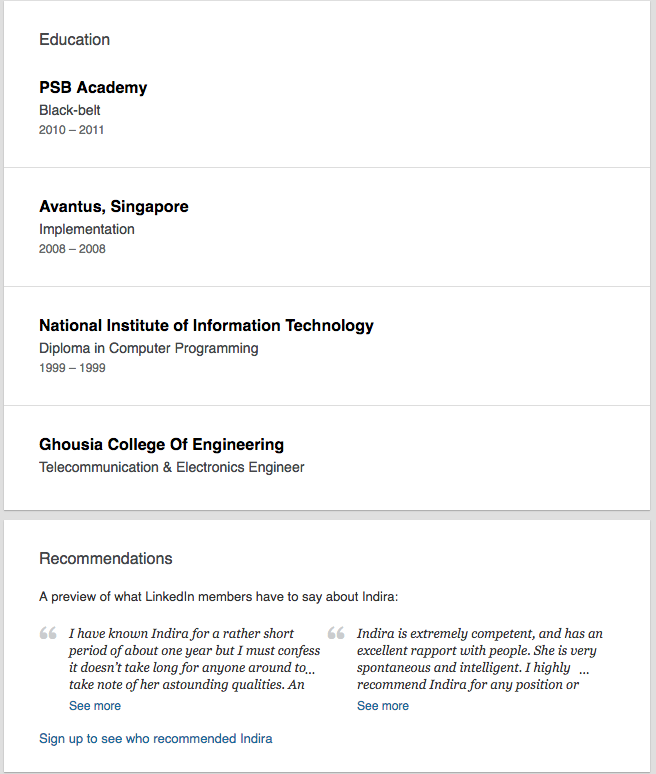Image resolution: width=656 pixels, height=774 pixels.
Task: Click the 2008 – 2008 date range
Action: click(72, 249)
